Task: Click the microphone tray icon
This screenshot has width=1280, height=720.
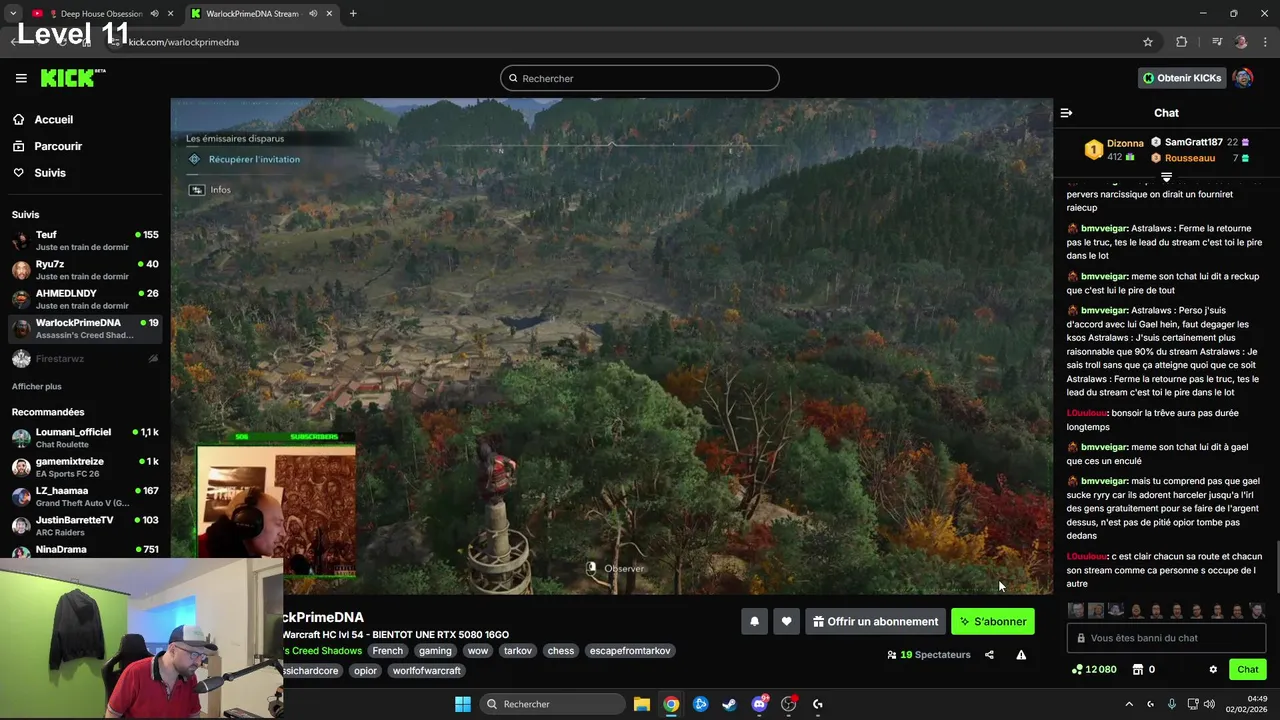Action: tap(1172, 704)
